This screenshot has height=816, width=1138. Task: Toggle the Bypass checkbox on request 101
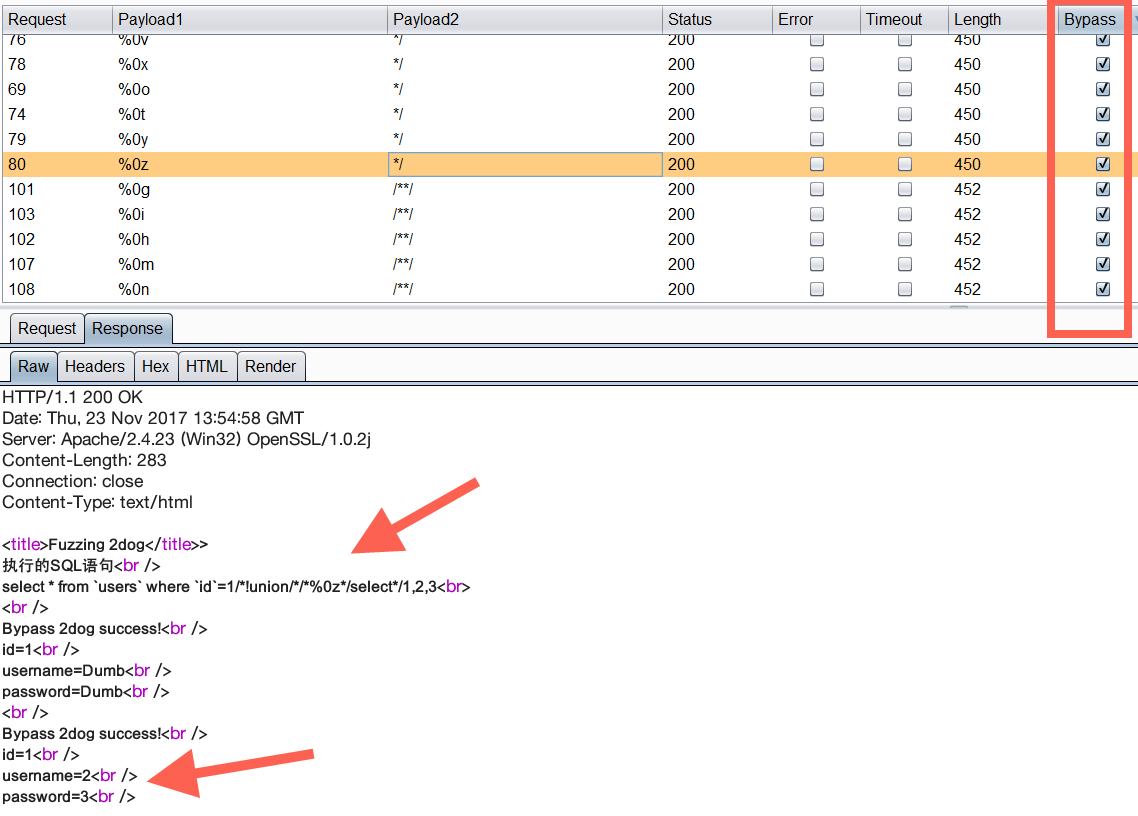pyautogui.click(x=1103, y=189)
